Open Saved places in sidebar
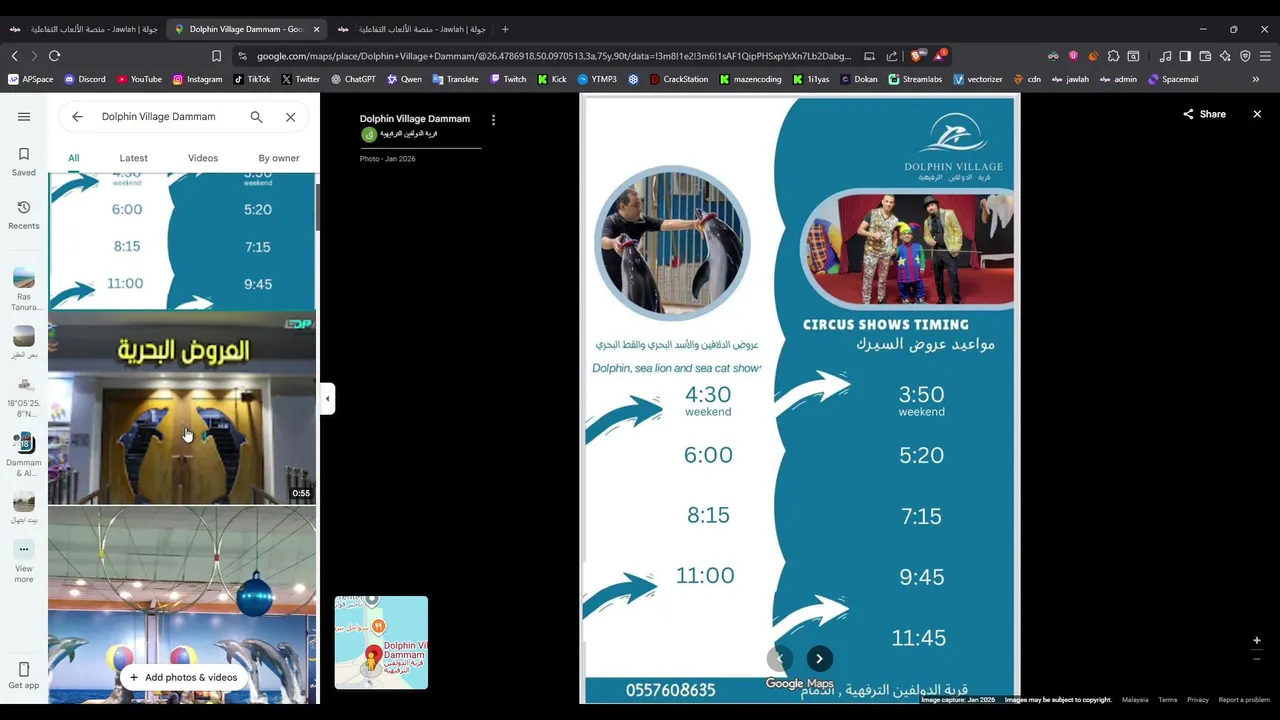 pos(24,161)
